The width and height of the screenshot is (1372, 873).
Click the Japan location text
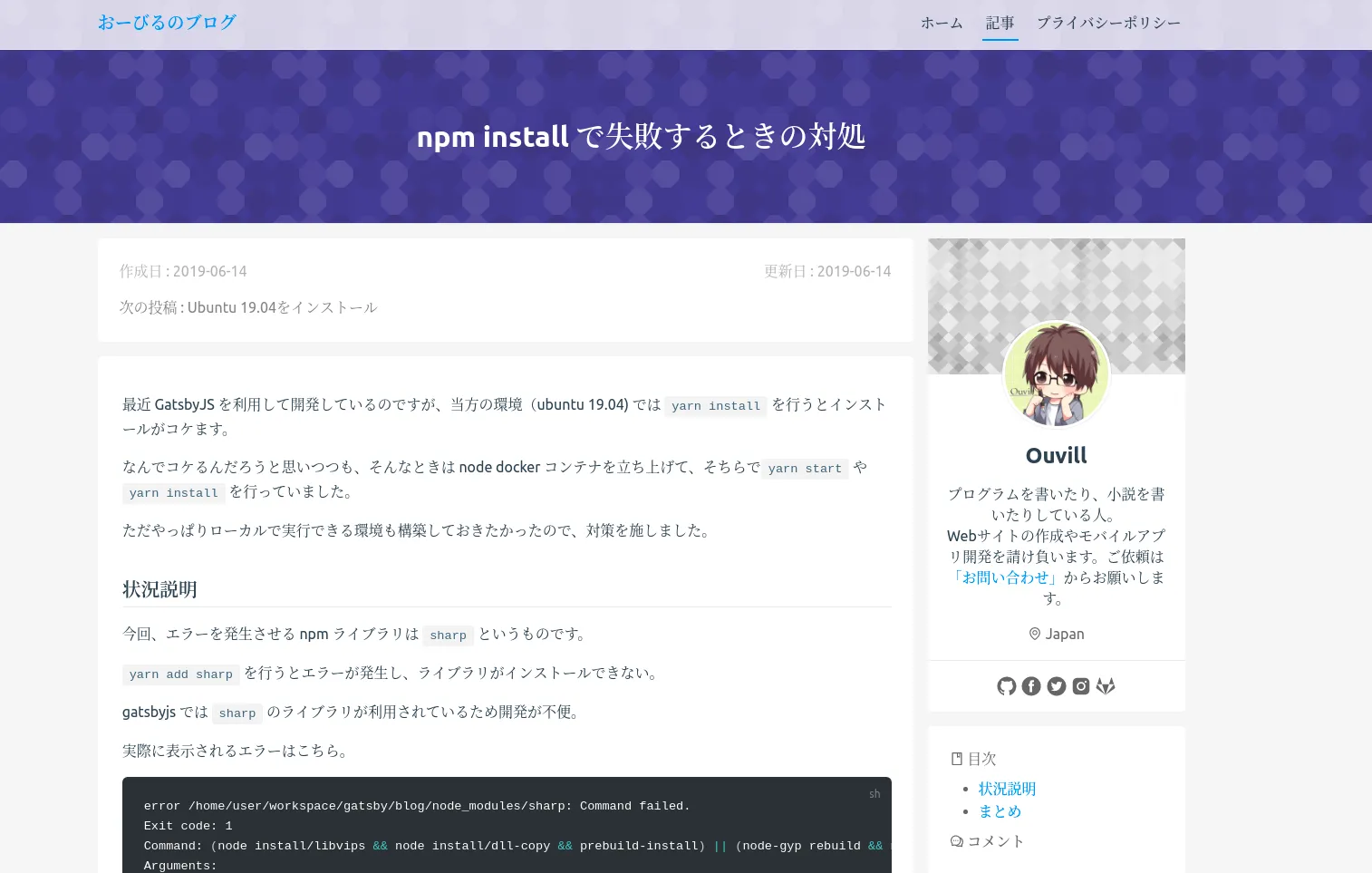tap(1065, 634)
